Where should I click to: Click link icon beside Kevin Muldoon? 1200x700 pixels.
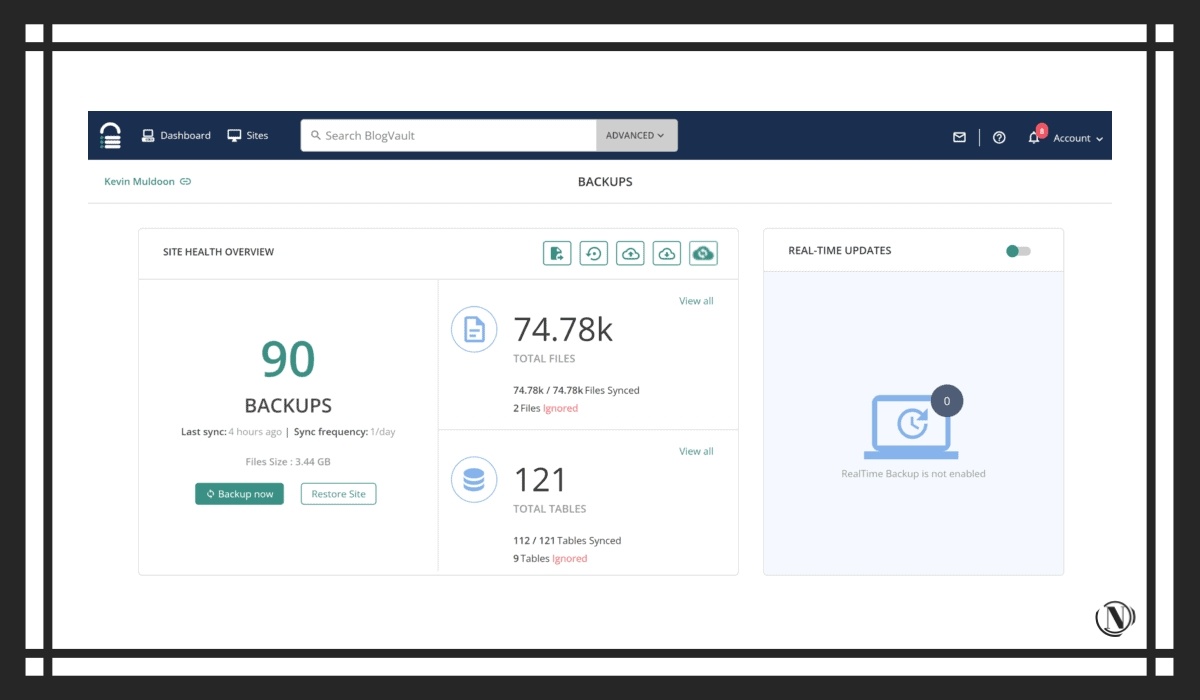[185, 182]
